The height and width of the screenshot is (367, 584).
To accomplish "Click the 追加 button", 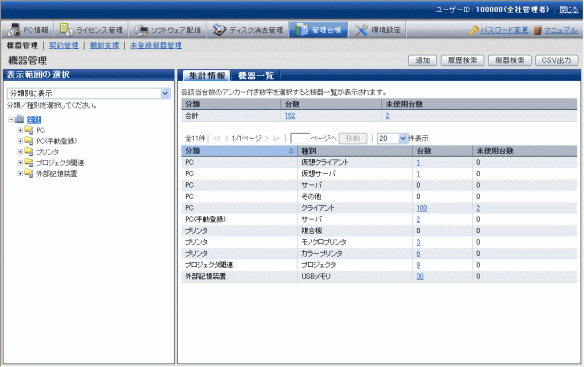I will tap(422, 60).
